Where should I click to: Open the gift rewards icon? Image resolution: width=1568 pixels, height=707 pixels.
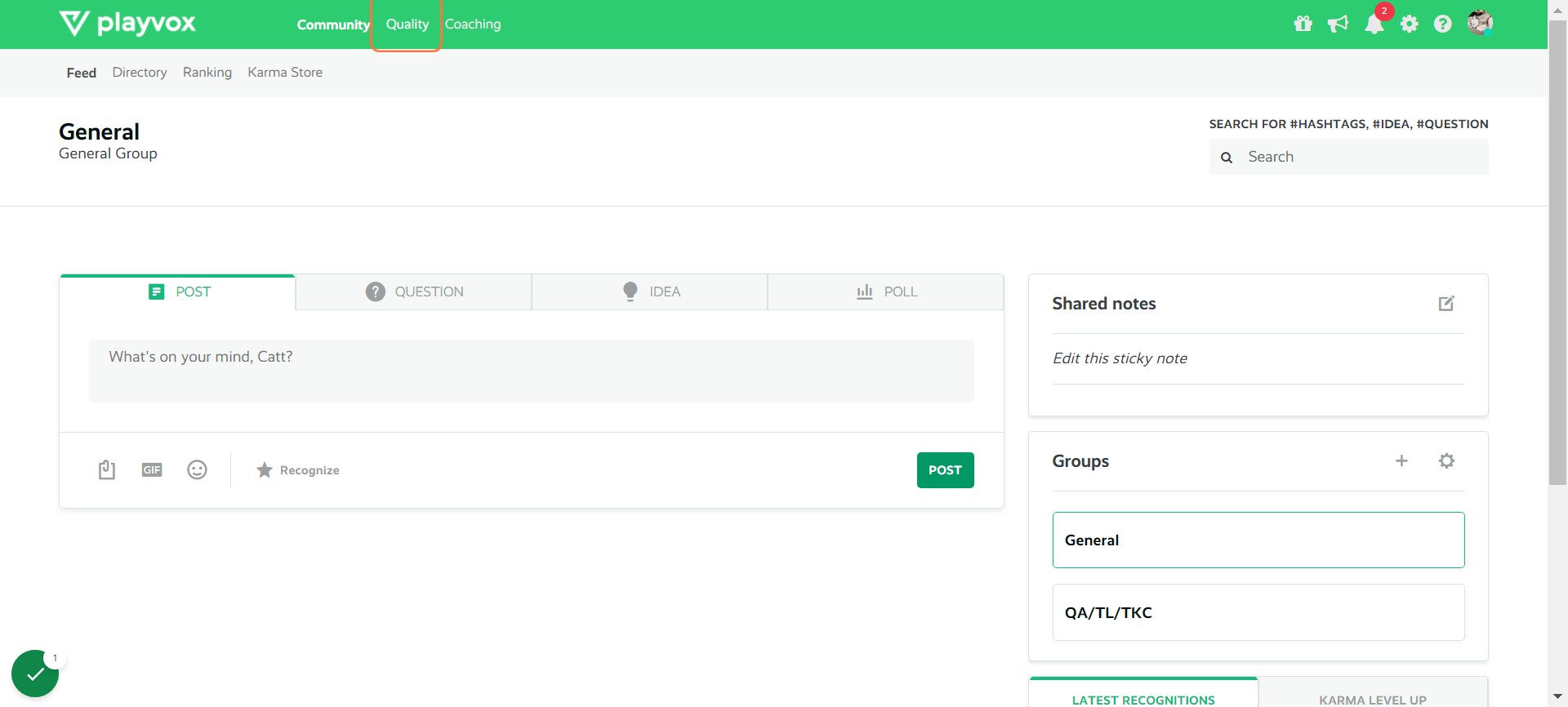click(x=1303, y=24)
